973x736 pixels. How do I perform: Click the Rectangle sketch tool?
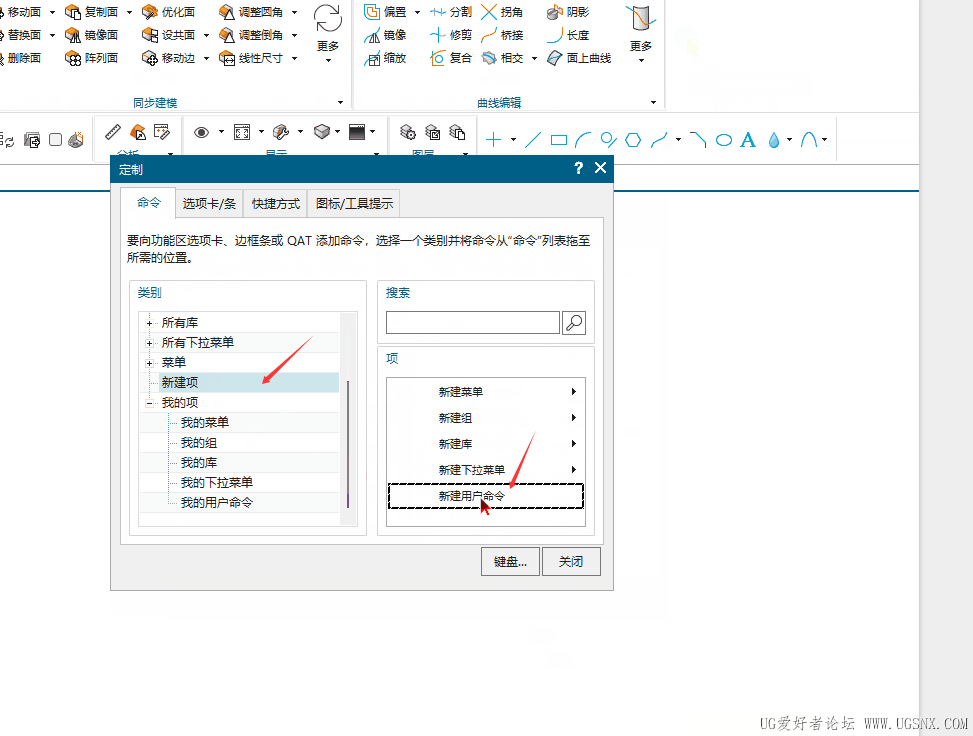pos(559,140)
